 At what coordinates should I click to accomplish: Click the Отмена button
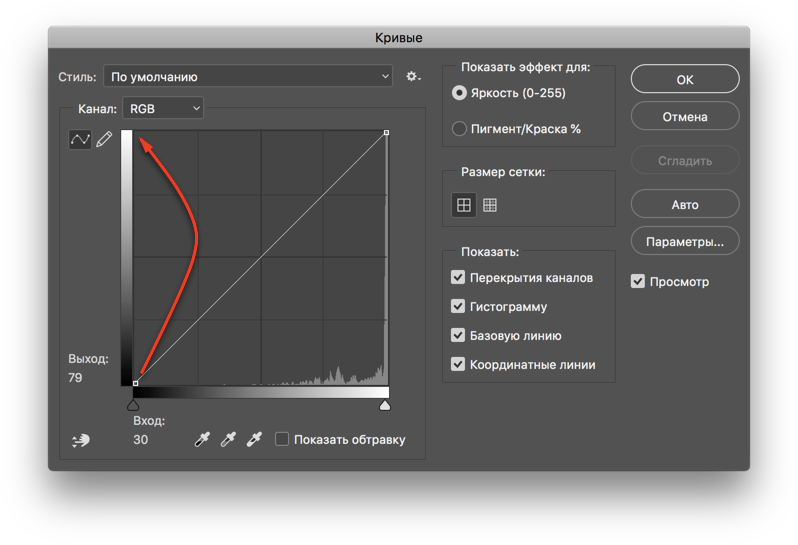tap(685, 117)
